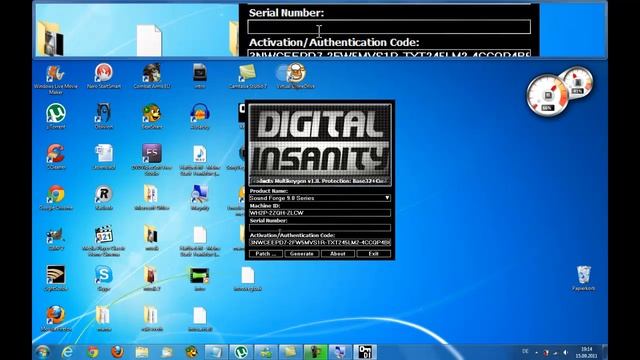Select the Audacity headphones desktop icon
The image size is (640, 360).
[200, 116]
